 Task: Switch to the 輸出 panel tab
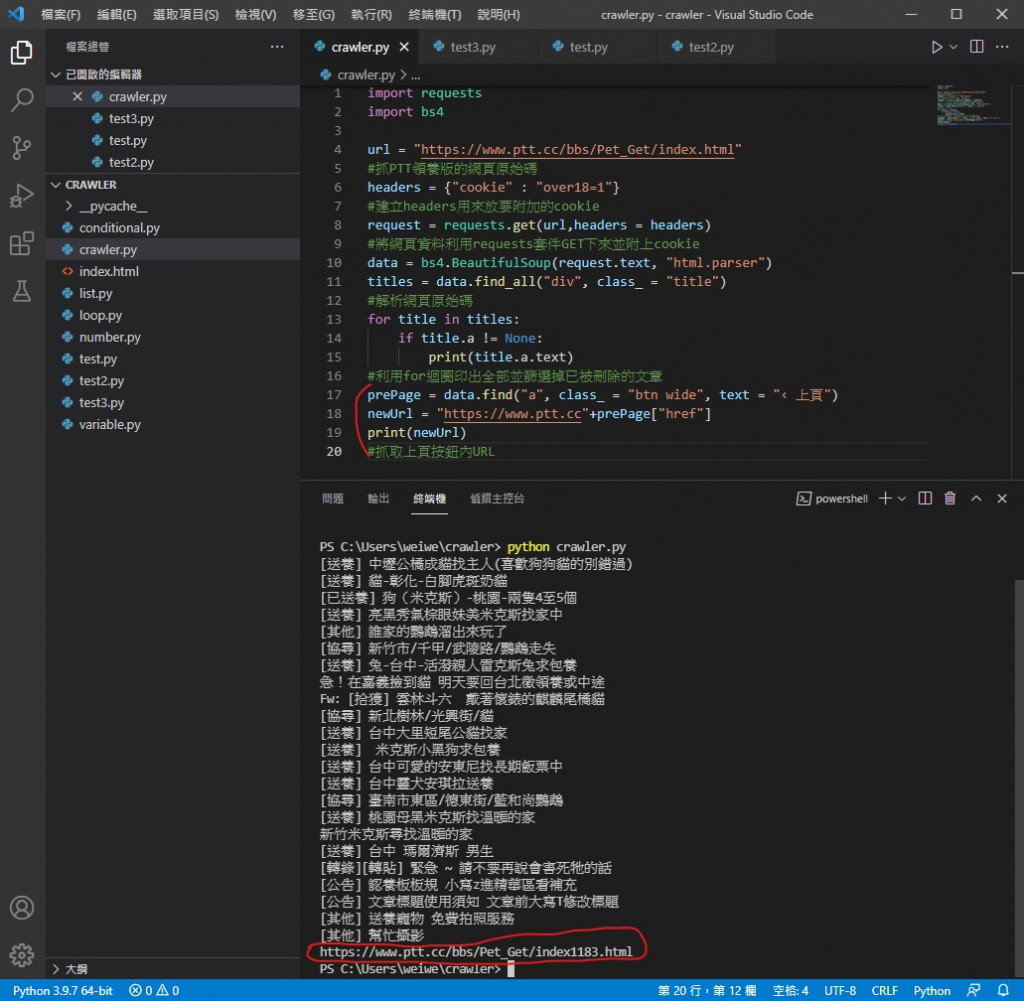pos(378,499)
